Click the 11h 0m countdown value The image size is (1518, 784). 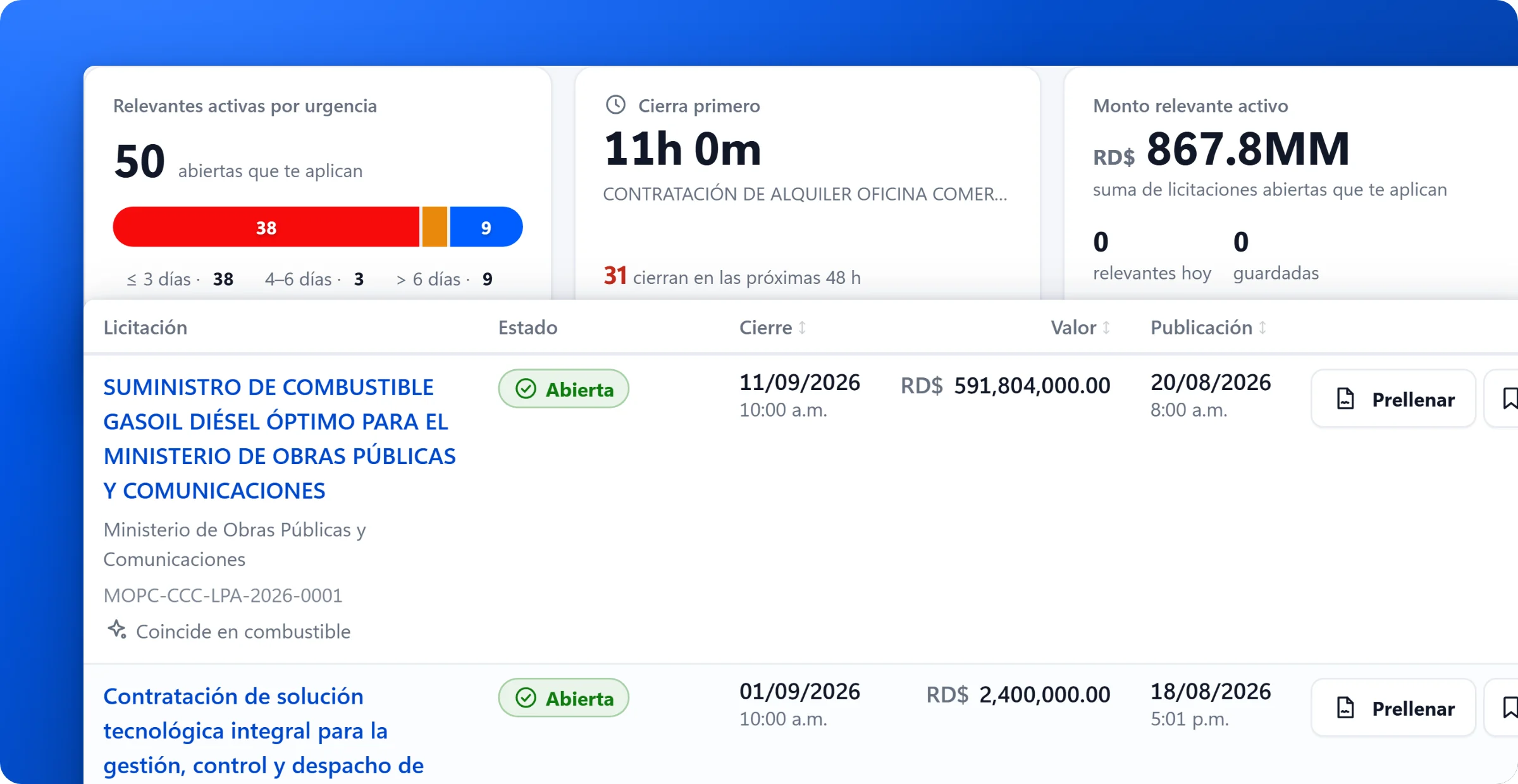click(x=682, y=150)
